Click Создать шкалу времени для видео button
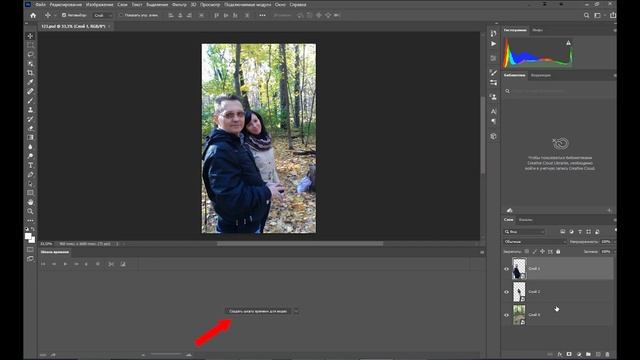640x360 pixels. point(258,311)
